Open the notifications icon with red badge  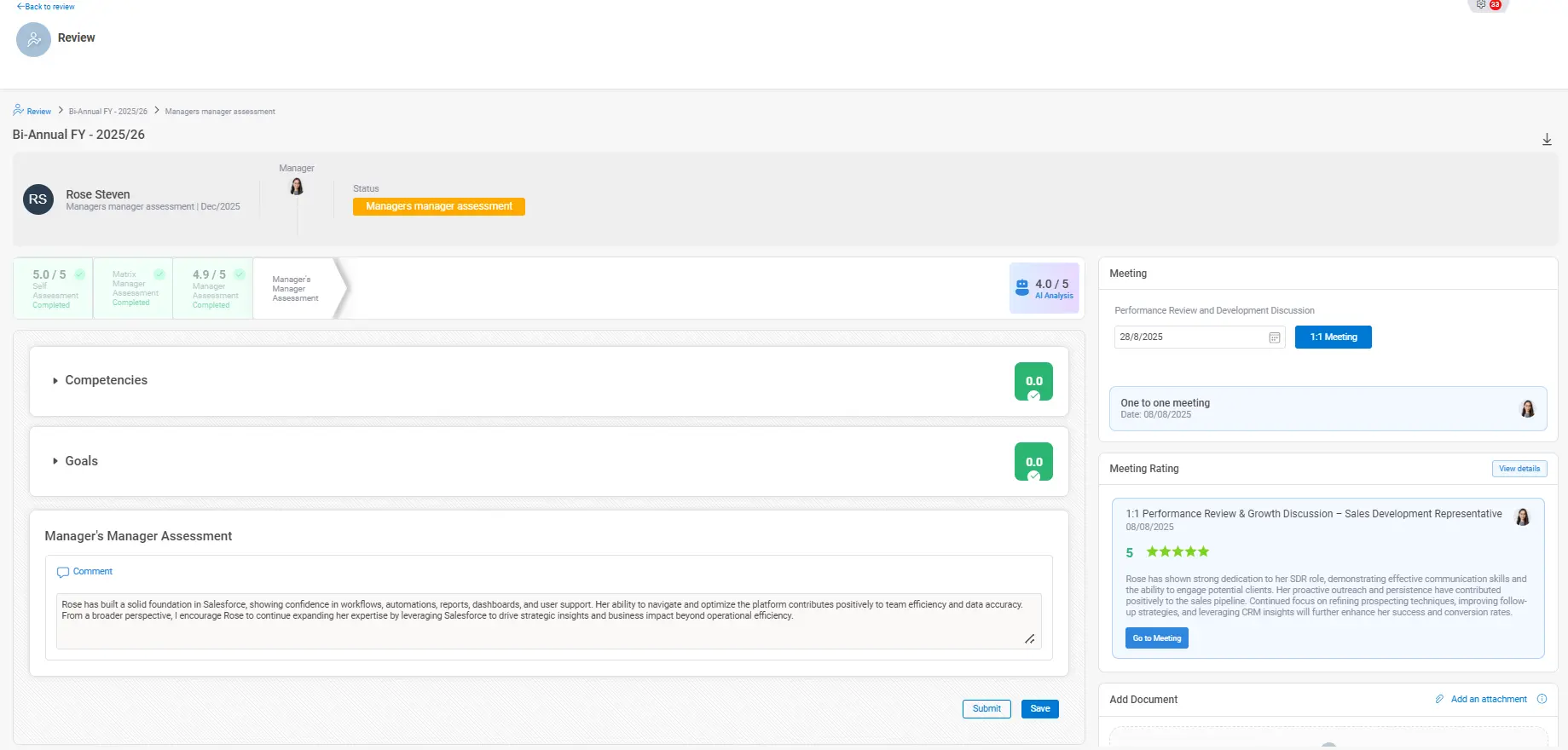point(1488,5)
